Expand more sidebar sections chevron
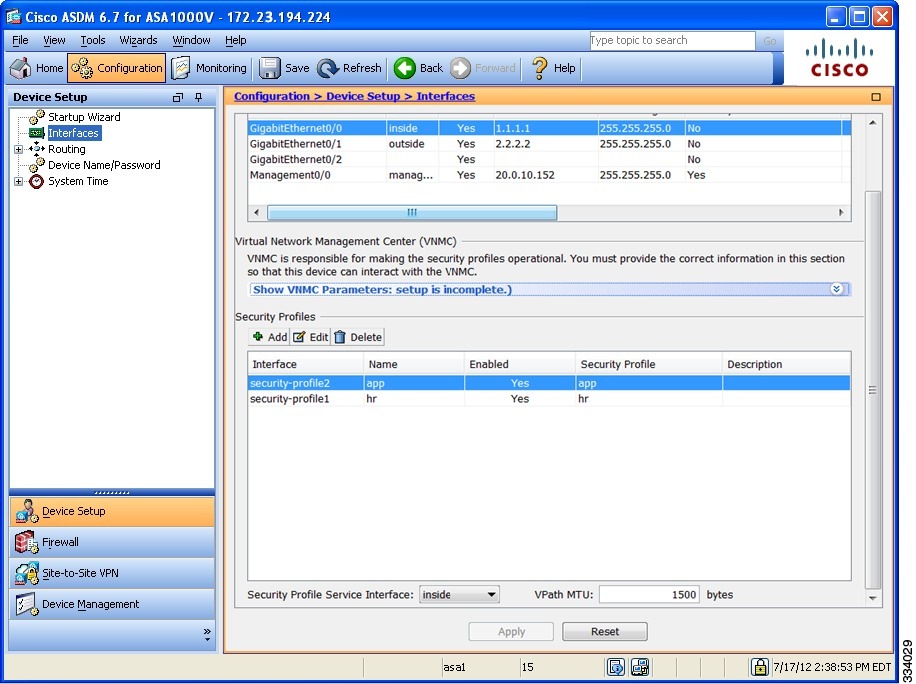The height and width of the screenshot is (684, 916). 207,634
